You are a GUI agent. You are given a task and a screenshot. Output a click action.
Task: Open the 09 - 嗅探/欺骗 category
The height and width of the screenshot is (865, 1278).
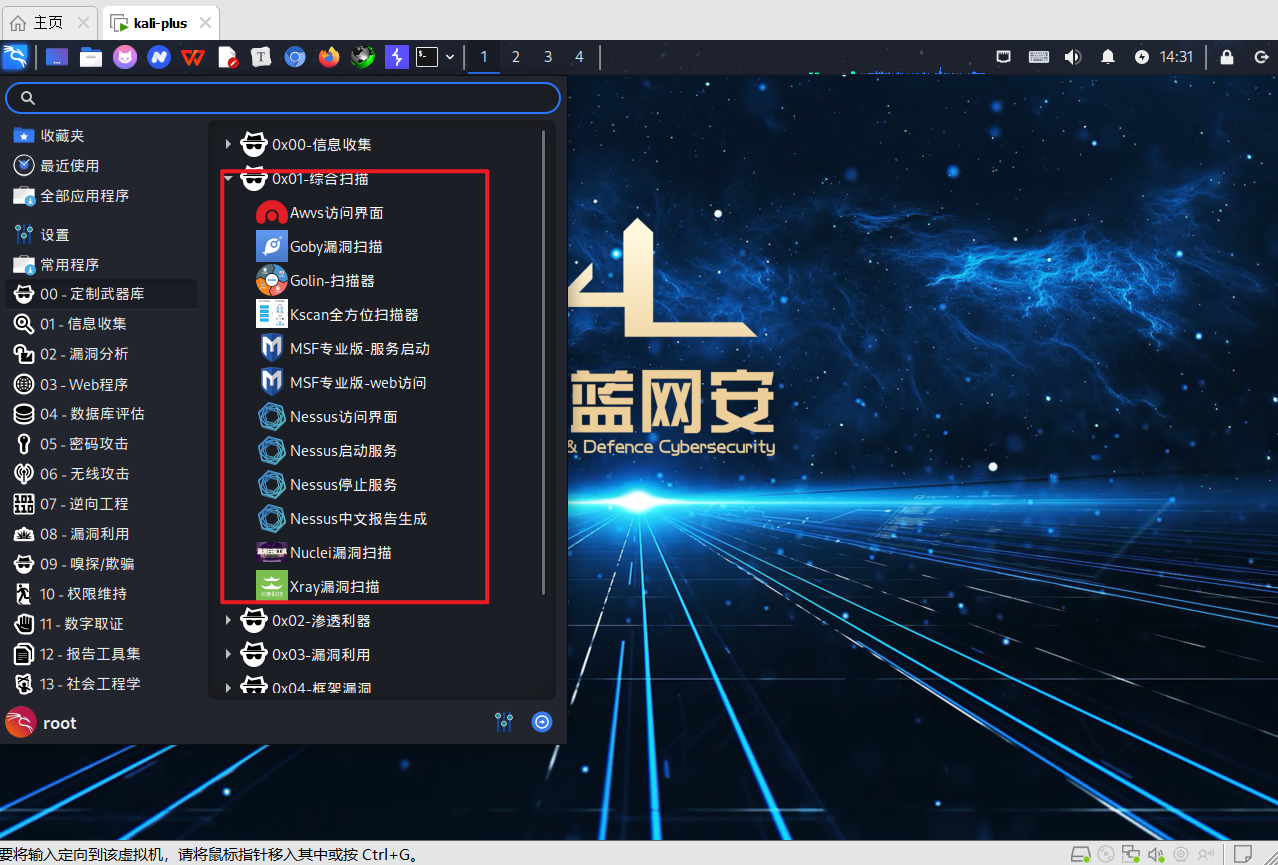(103, 564)
